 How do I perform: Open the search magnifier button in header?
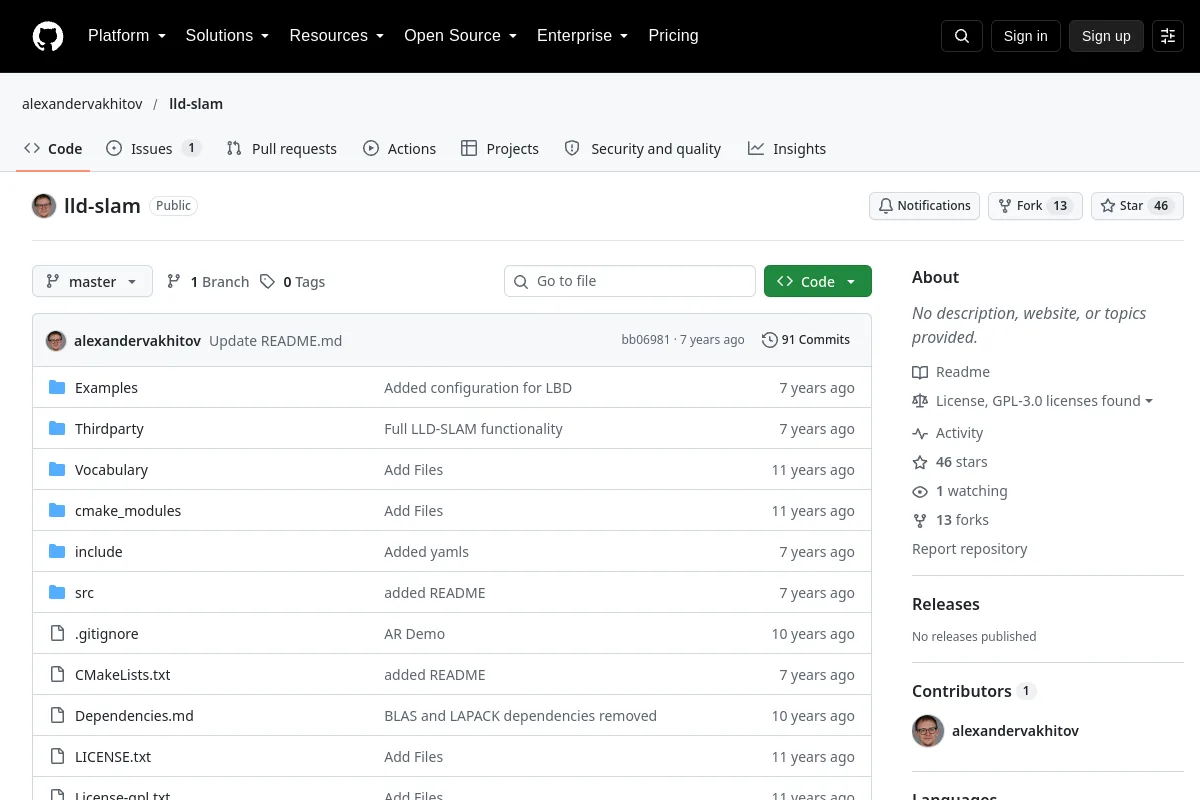(962, 36)
